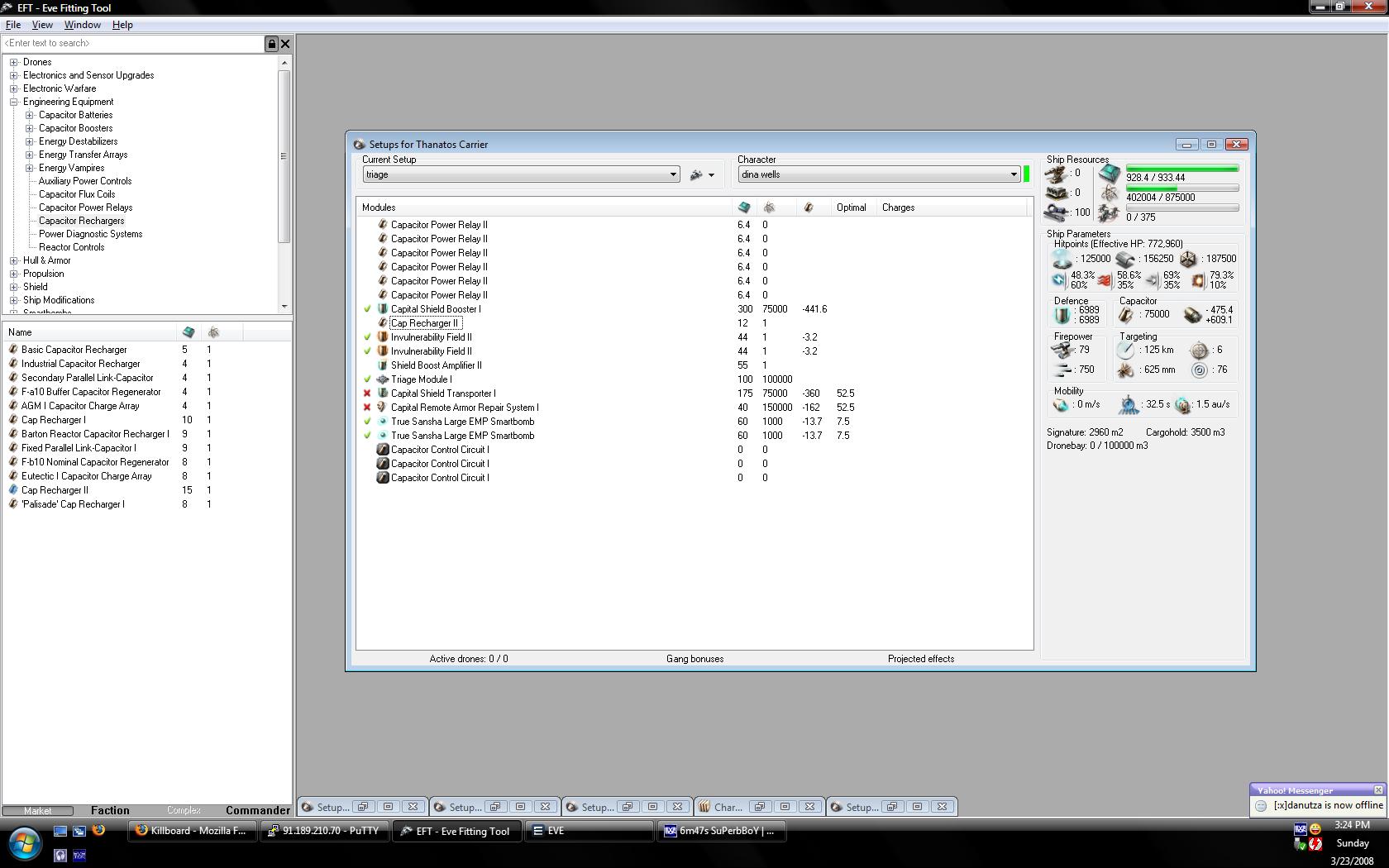Expand the Hull & Armor category
The height and width of the screenshot is (868, 1389).
click(13, 260)
